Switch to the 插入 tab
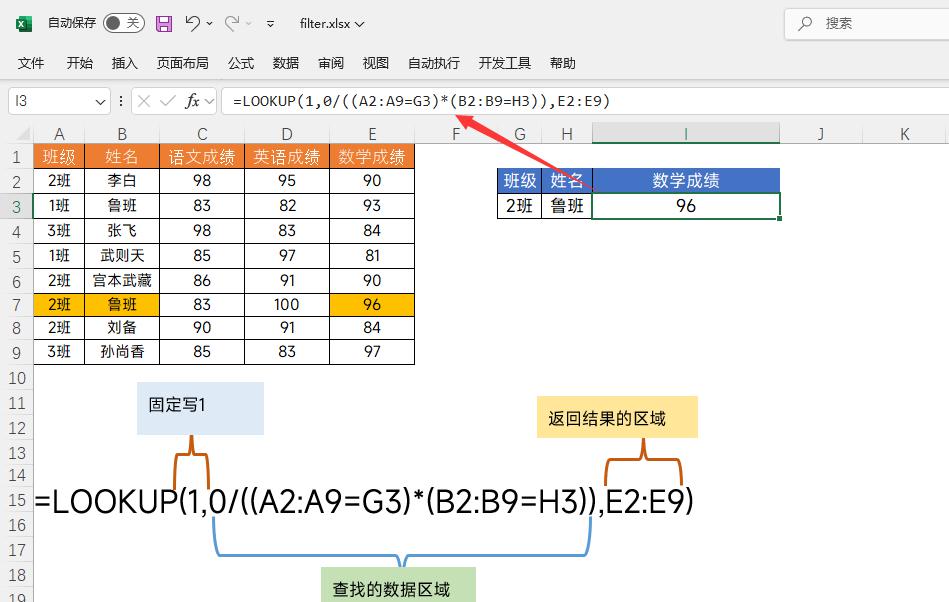The width and height of the screenshot is (949, 602). [125, 63]
